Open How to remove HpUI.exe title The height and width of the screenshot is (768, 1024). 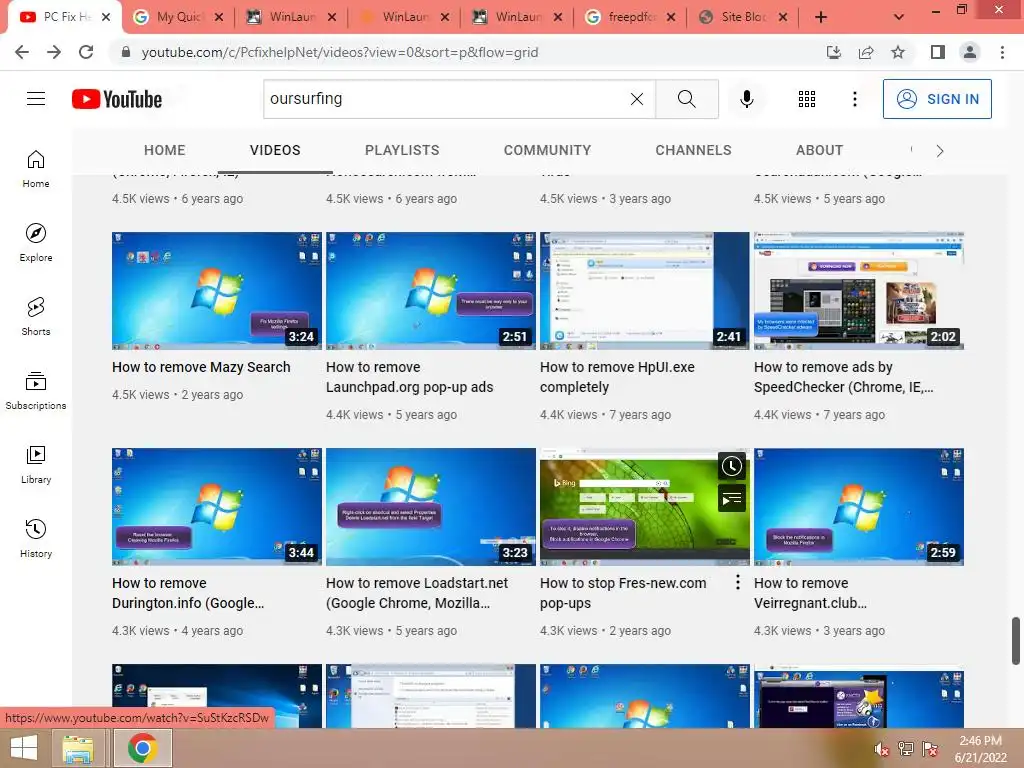[x=617, y=377]
